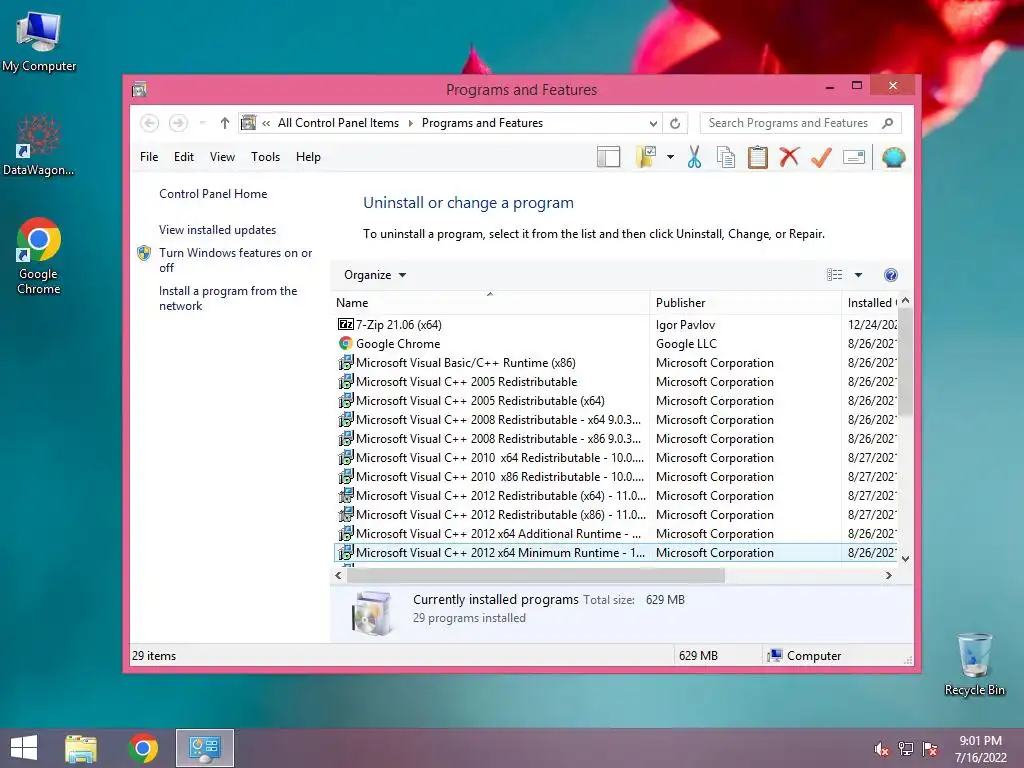Click the blue help question icon

891,275
